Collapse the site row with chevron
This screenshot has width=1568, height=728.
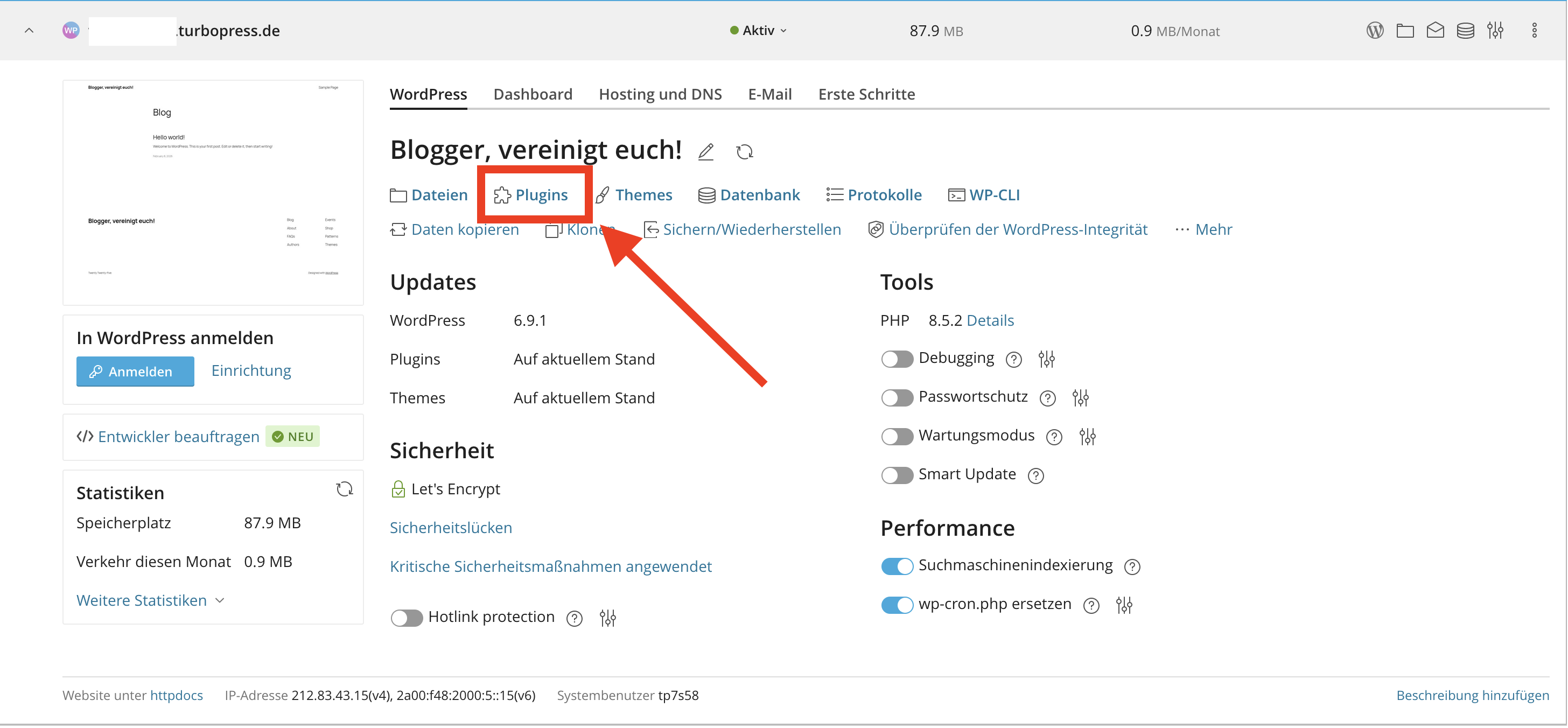[x=29, y=31]
